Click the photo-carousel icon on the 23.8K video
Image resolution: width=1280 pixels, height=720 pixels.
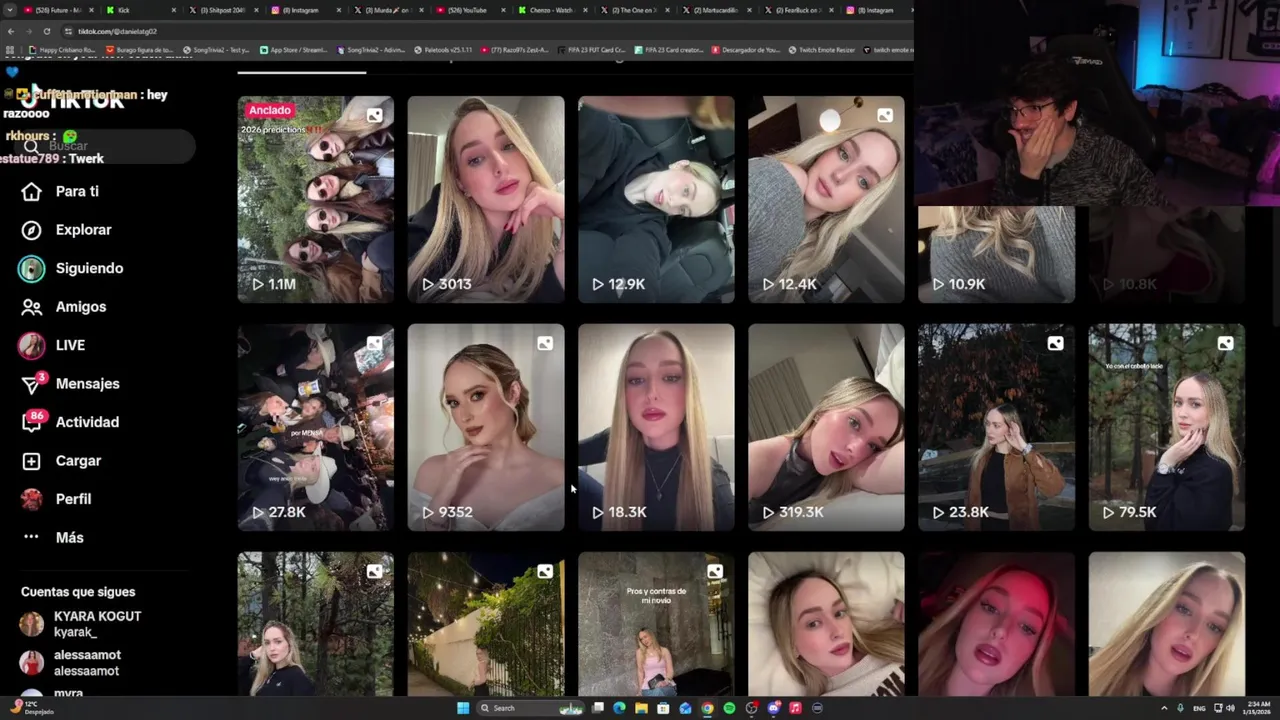(x=1055, y=343)
